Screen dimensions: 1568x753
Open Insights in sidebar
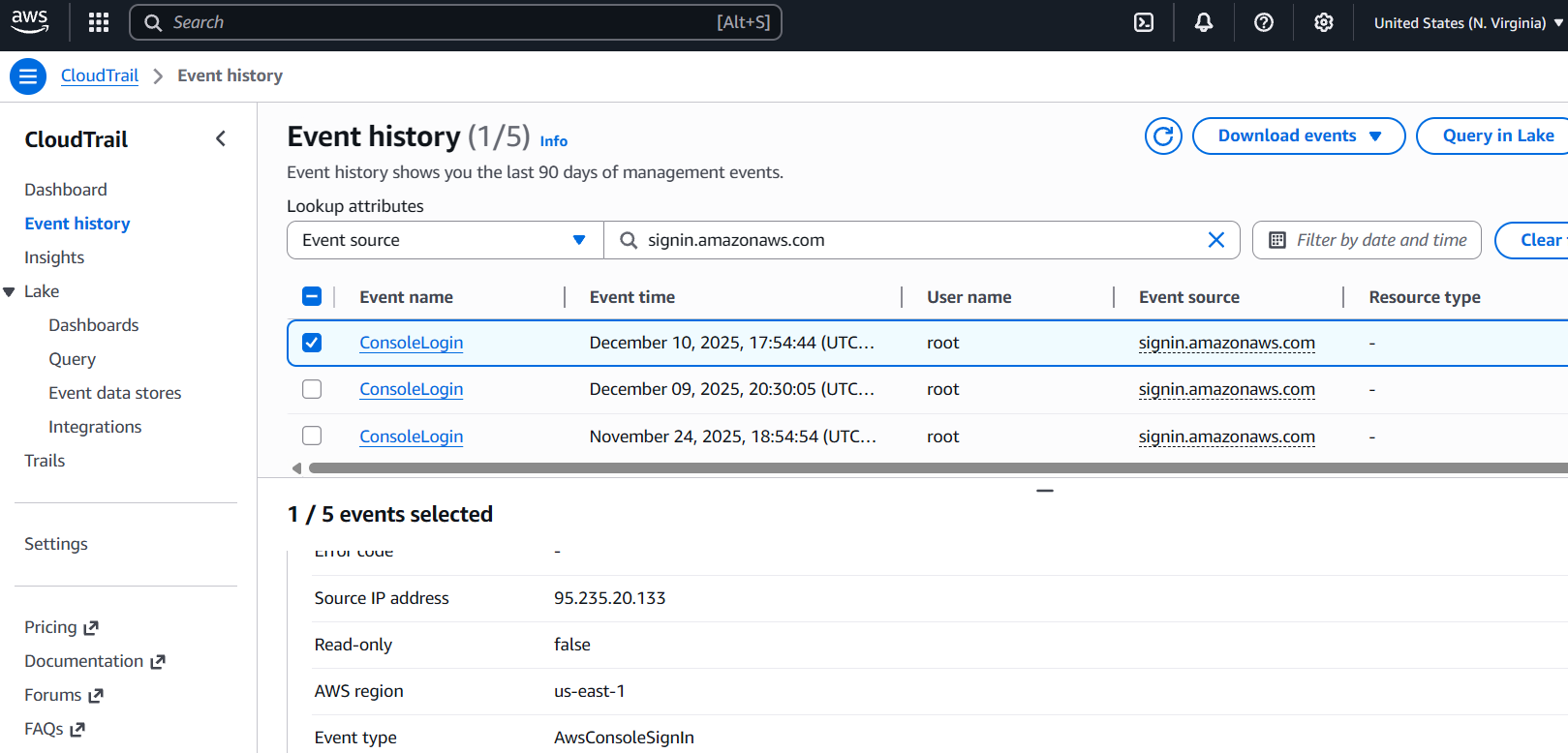[54, 257]
